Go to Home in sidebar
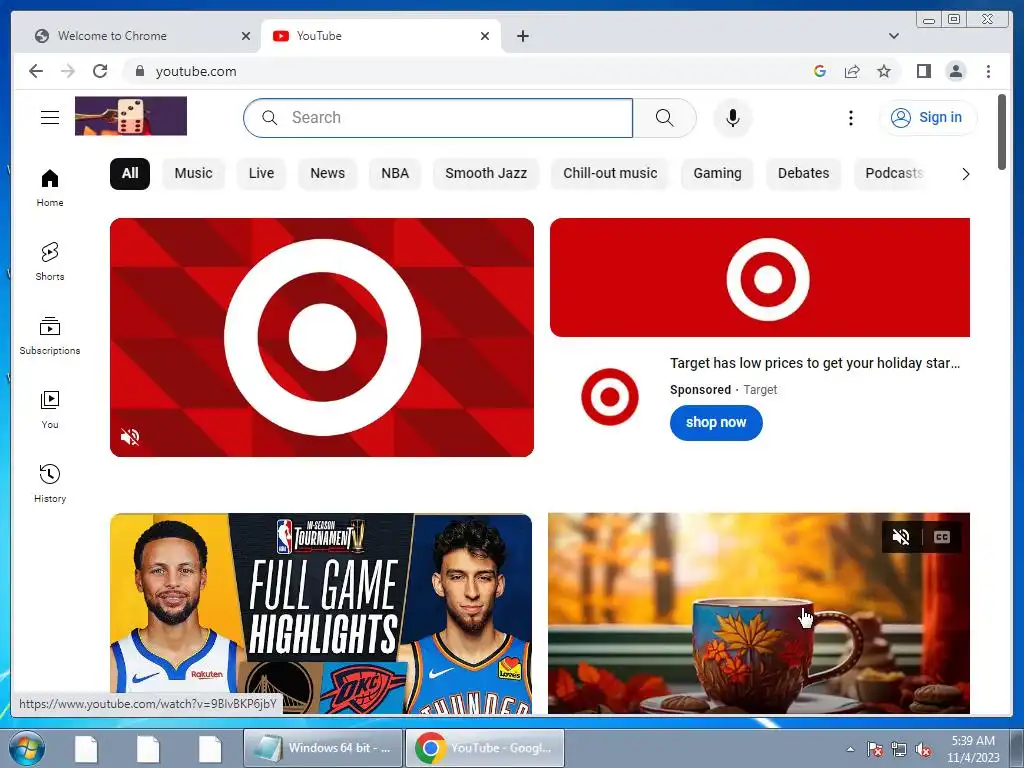This screenshot has width=1024, height=768. pos(50,188)
